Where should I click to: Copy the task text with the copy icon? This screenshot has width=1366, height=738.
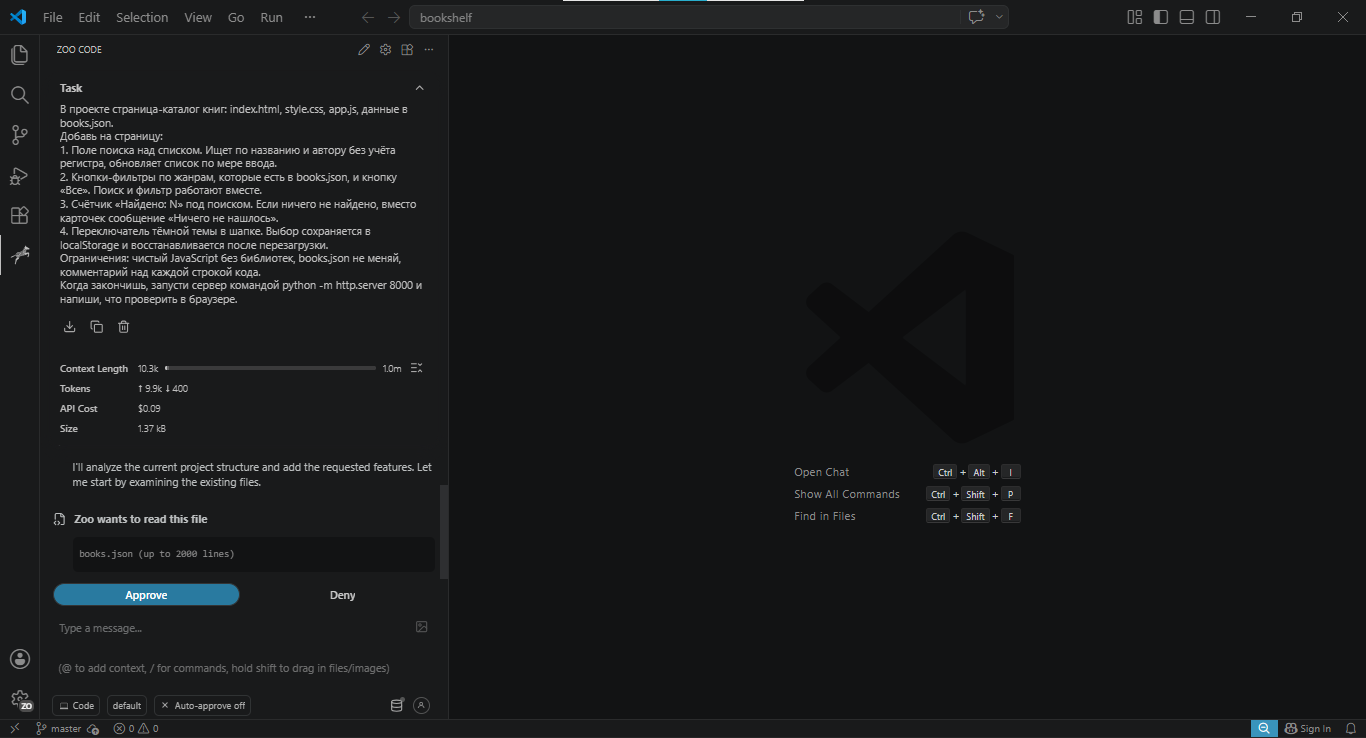[x=97, y=327]
